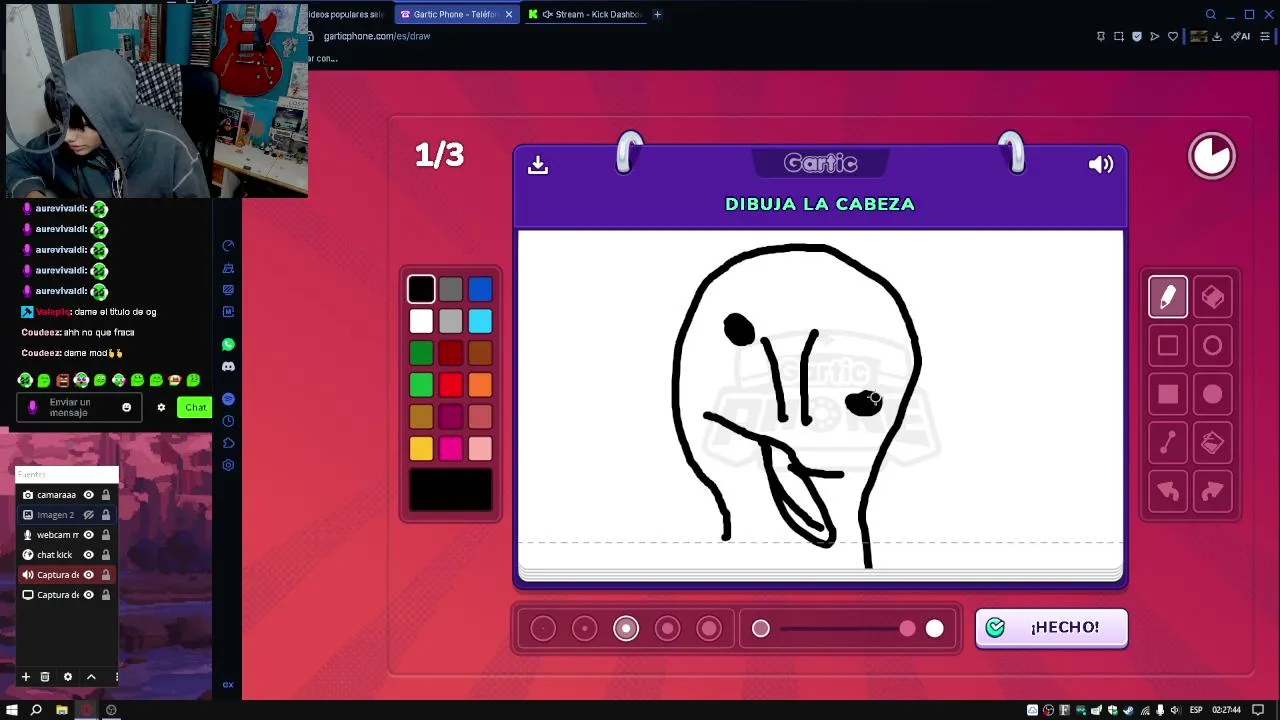
Task: Select chat kick source row
Action: pyautogui.click(x=66, y=555)
